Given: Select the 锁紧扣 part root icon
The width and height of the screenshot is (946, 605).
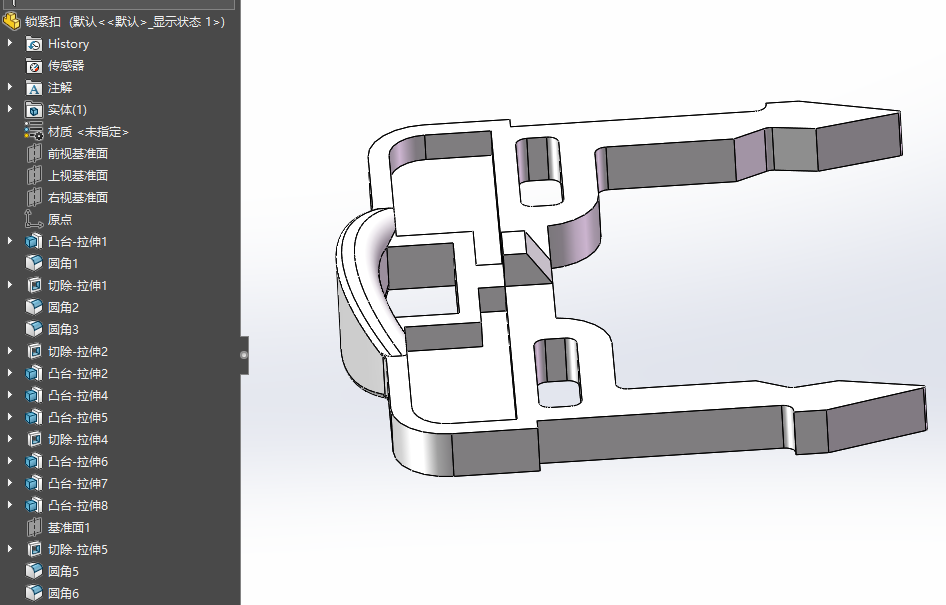Looking at the screenshot, I should click(11, 22).
